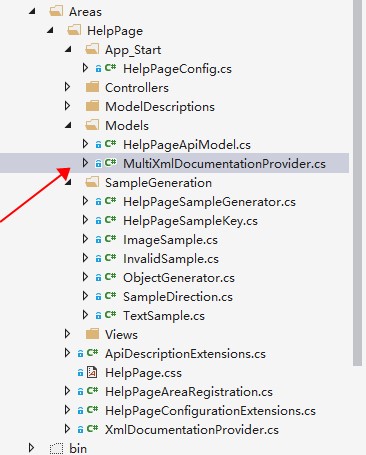This screenshot has width=366, height=455.
Task: Expand HelpPageApiModel.cs node arrow
Action: pos(85,144)
